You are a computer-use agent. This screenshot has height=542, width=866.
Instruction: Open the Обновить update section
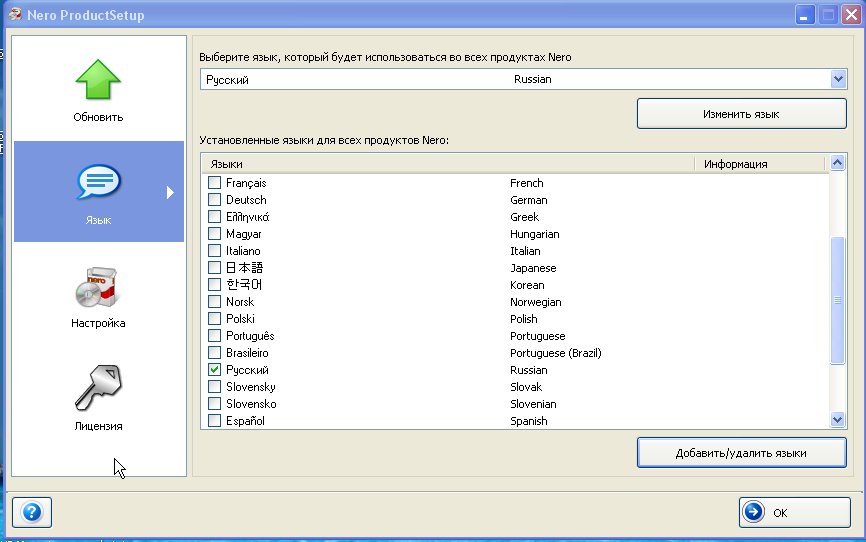point(98,91)
